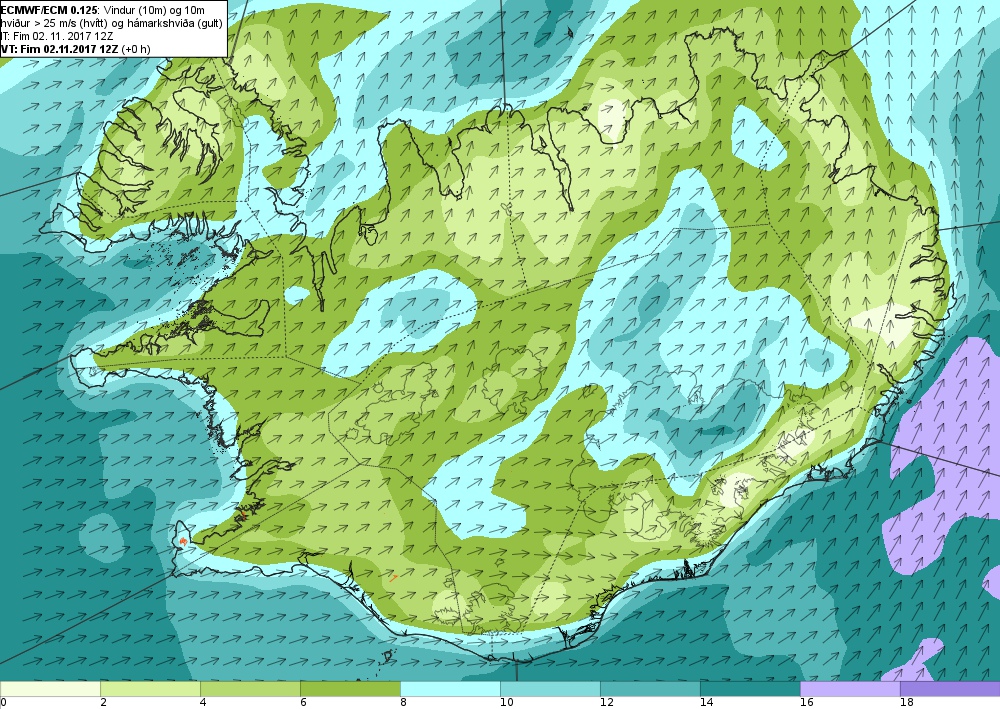Click the legend scale label '0'

pyautogui.click(x=3, y=703)
